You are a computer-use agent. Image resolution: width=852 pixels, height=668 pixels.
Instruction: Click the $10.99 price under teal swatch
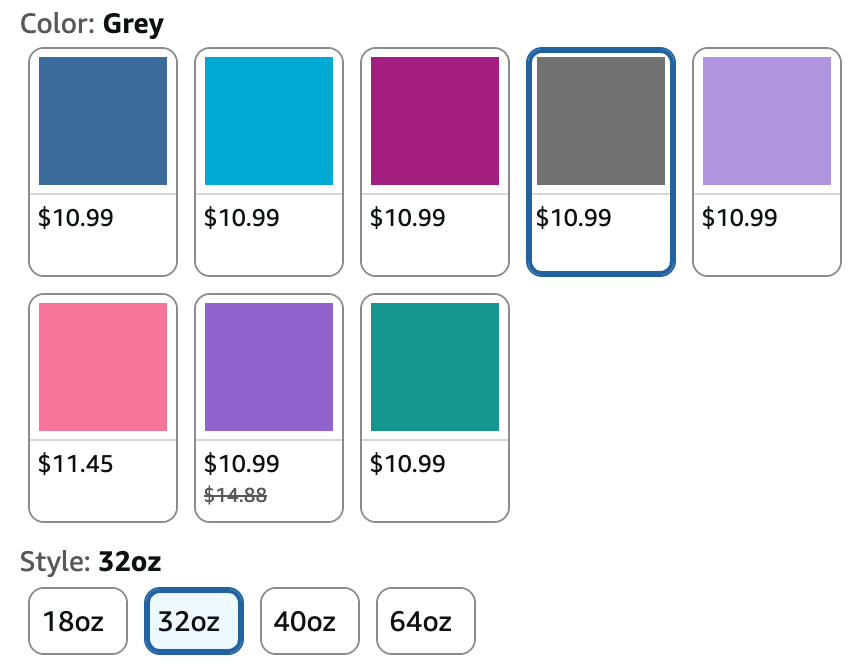(408, 464)
